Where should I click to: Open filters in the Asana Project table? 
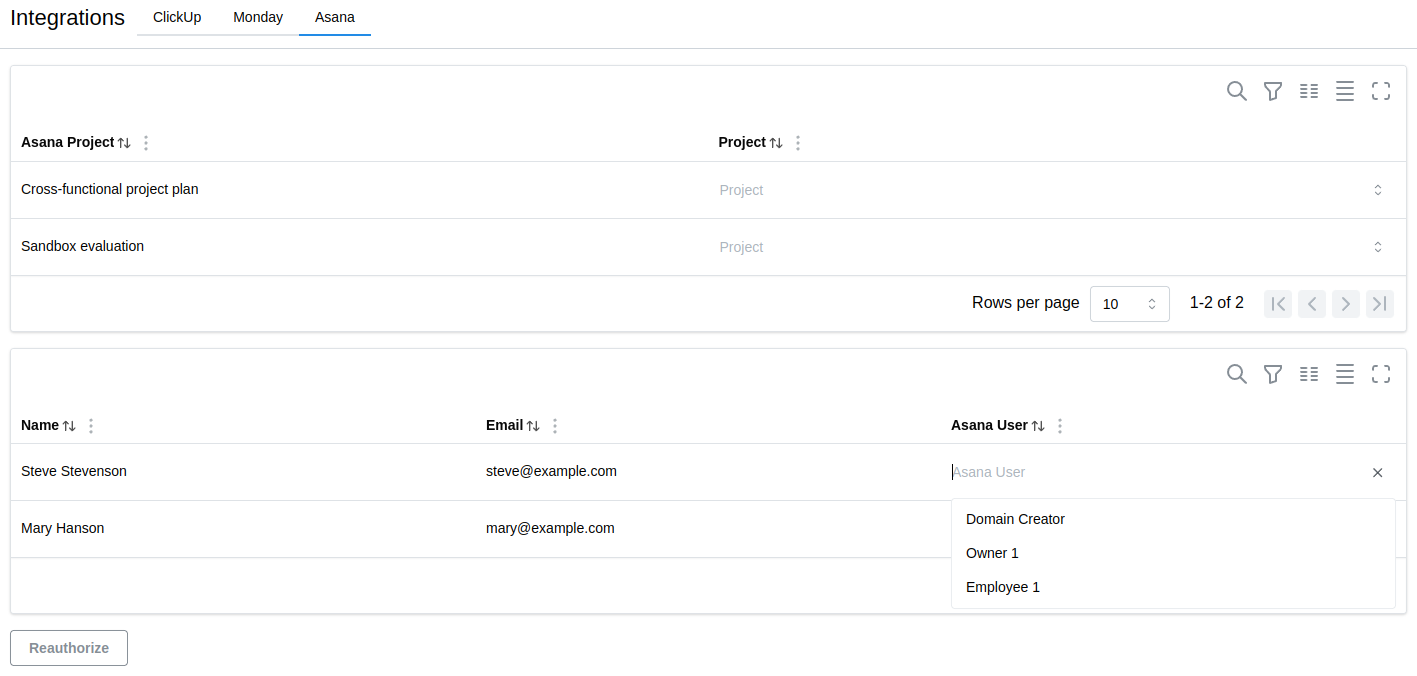point(1273,91)
